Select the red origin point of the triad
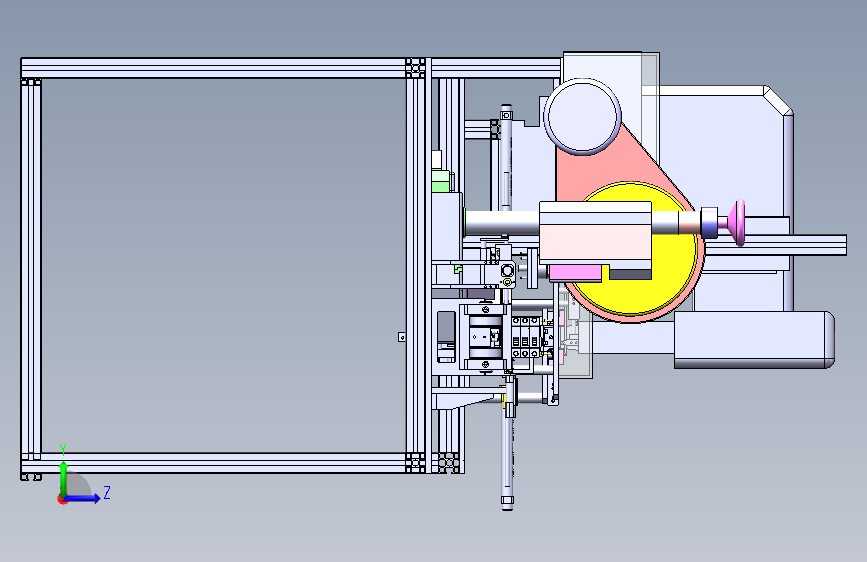The image size is (867, 562). [x=61, y=499]
